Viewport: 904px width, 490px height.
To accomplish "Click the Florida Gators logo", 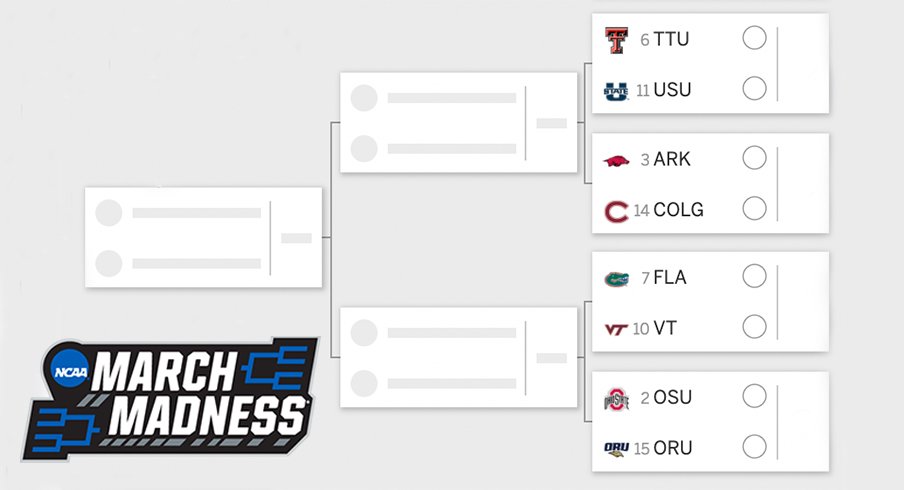I will (x=616, y=279).
